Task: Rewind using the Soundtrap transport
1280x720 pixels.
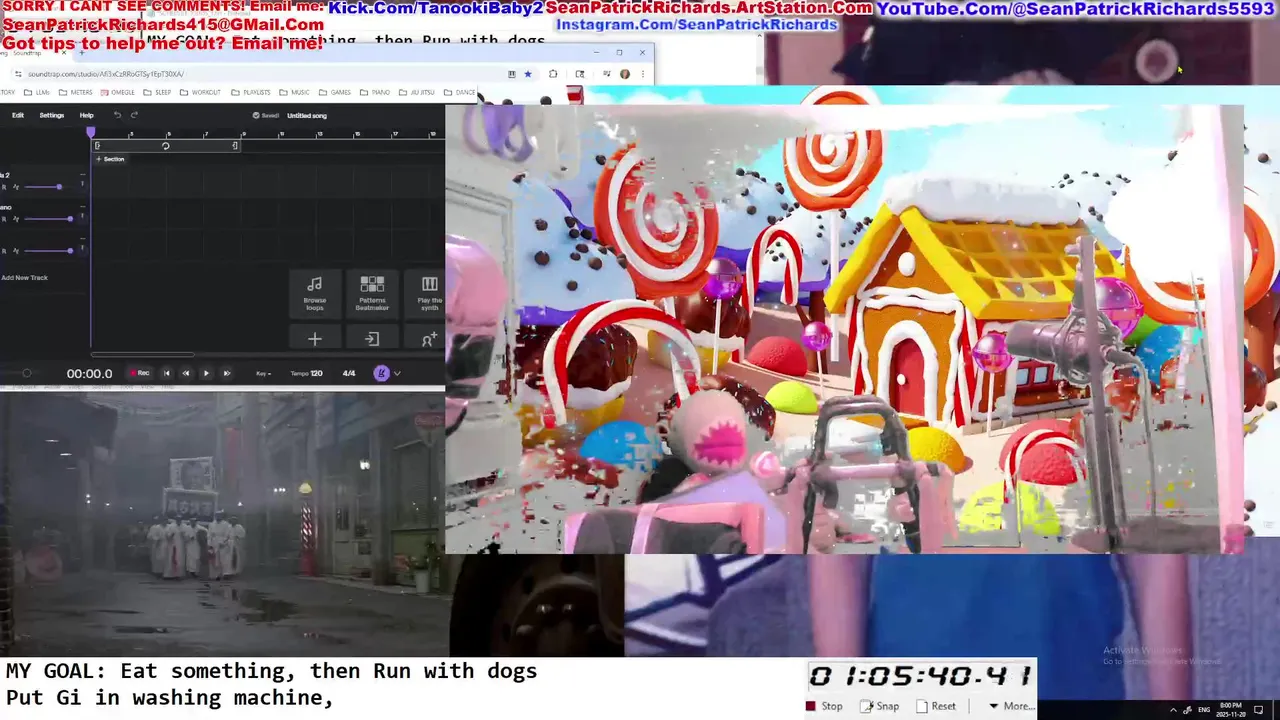Action: [x=185, y=373]
